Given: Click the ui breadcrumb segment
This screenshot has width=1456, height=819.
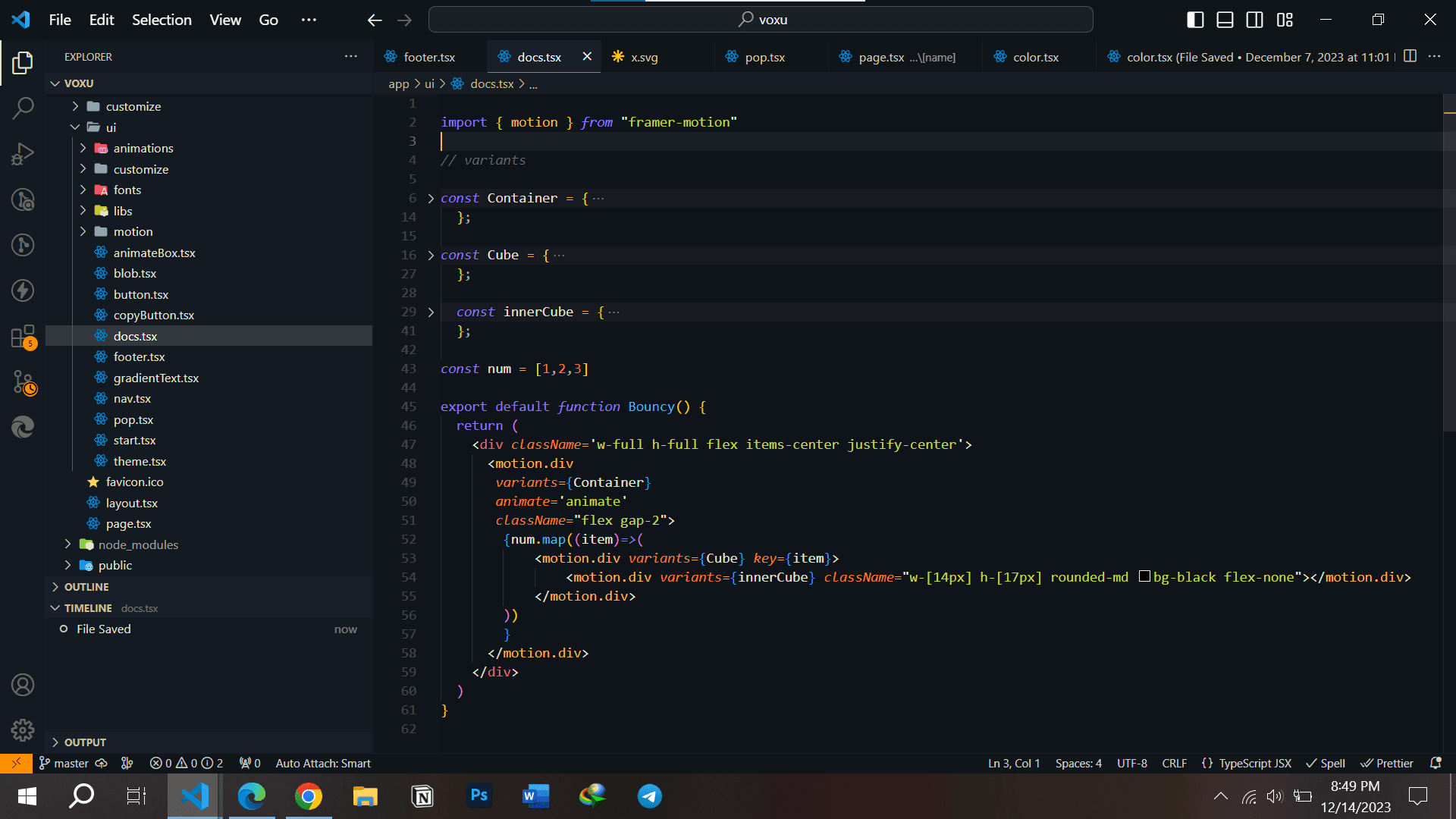Looking at the screenshot, I should [429, 84].
